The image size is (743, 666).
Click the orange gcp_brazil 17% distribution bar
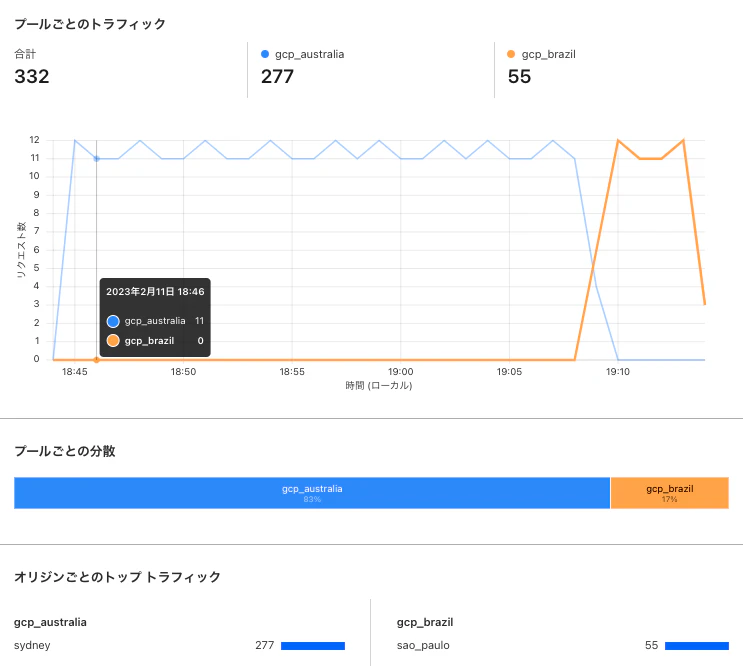pyautogui.click(x=670, y=493)
